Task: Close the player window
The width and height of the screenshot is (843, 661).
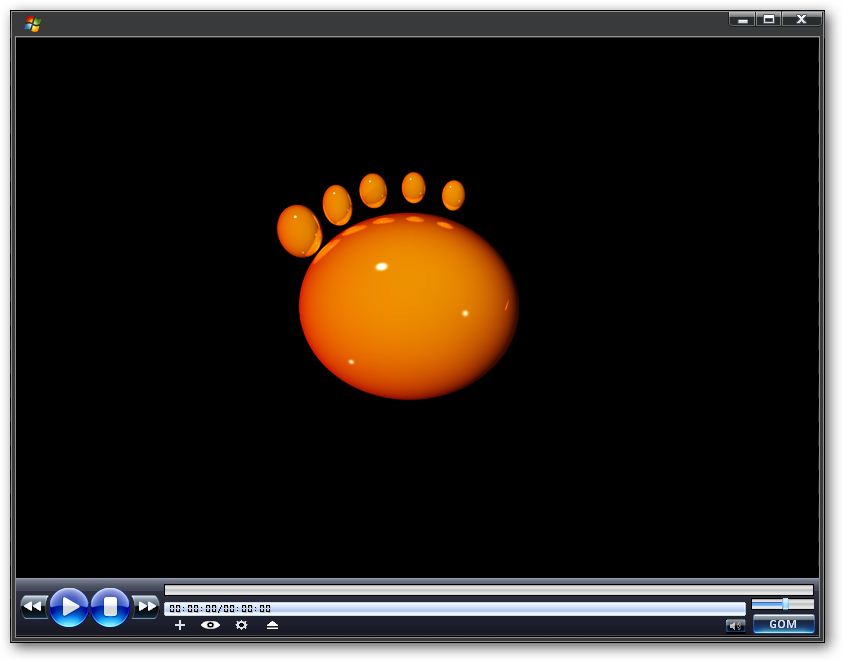Action: pos(801,19)
